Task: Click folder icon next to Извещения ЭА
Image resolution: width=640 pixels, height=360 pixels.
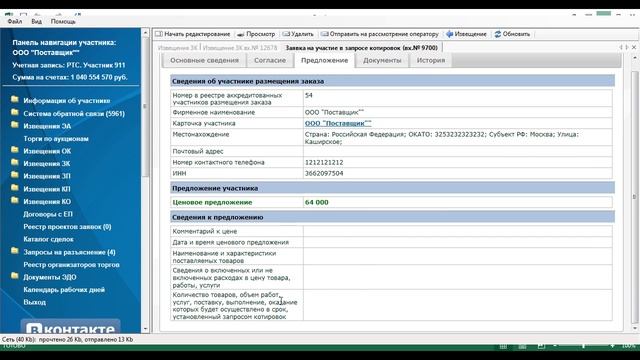Action: point(15,125)
